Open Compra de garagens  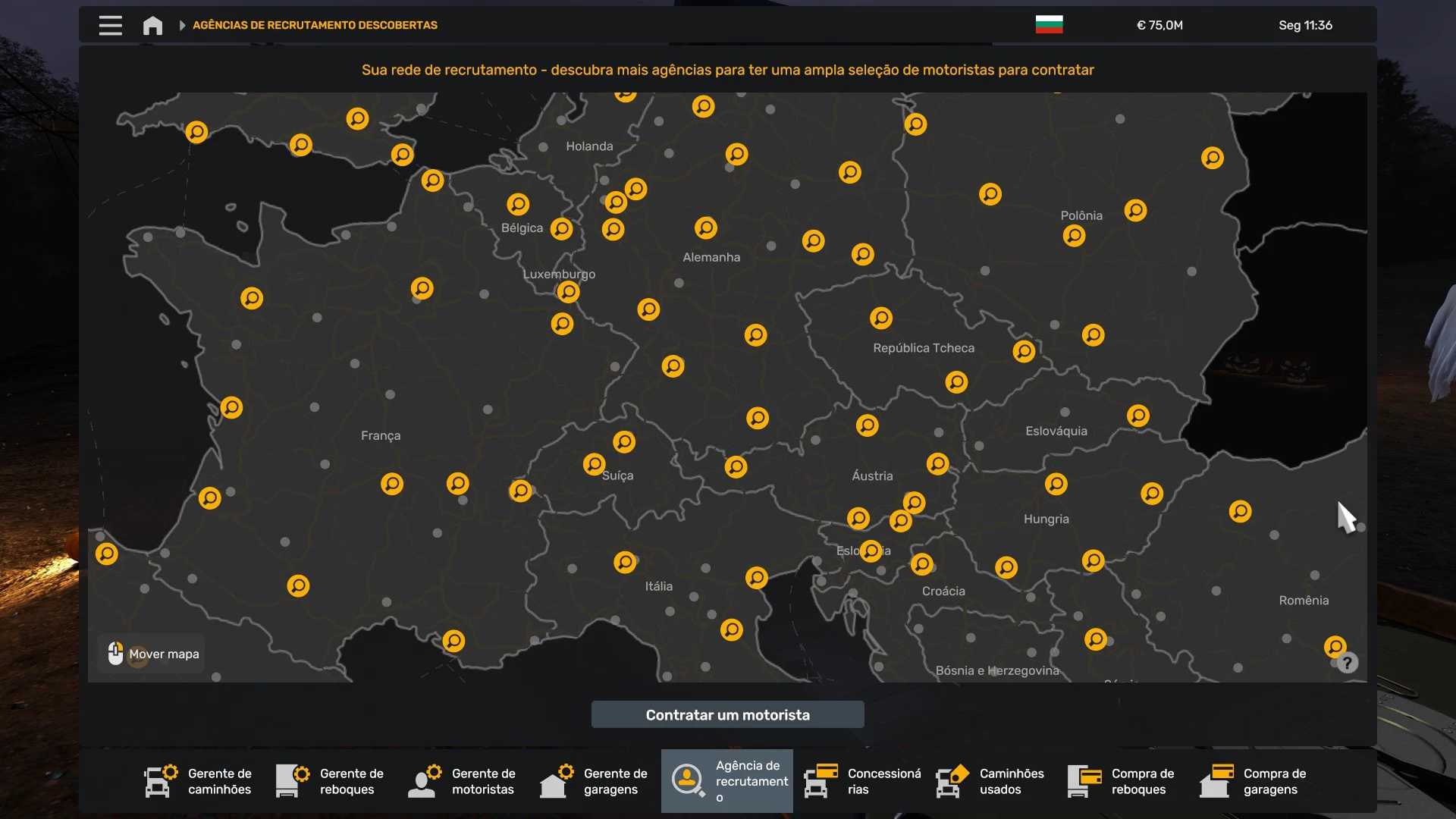[1254, 781]
